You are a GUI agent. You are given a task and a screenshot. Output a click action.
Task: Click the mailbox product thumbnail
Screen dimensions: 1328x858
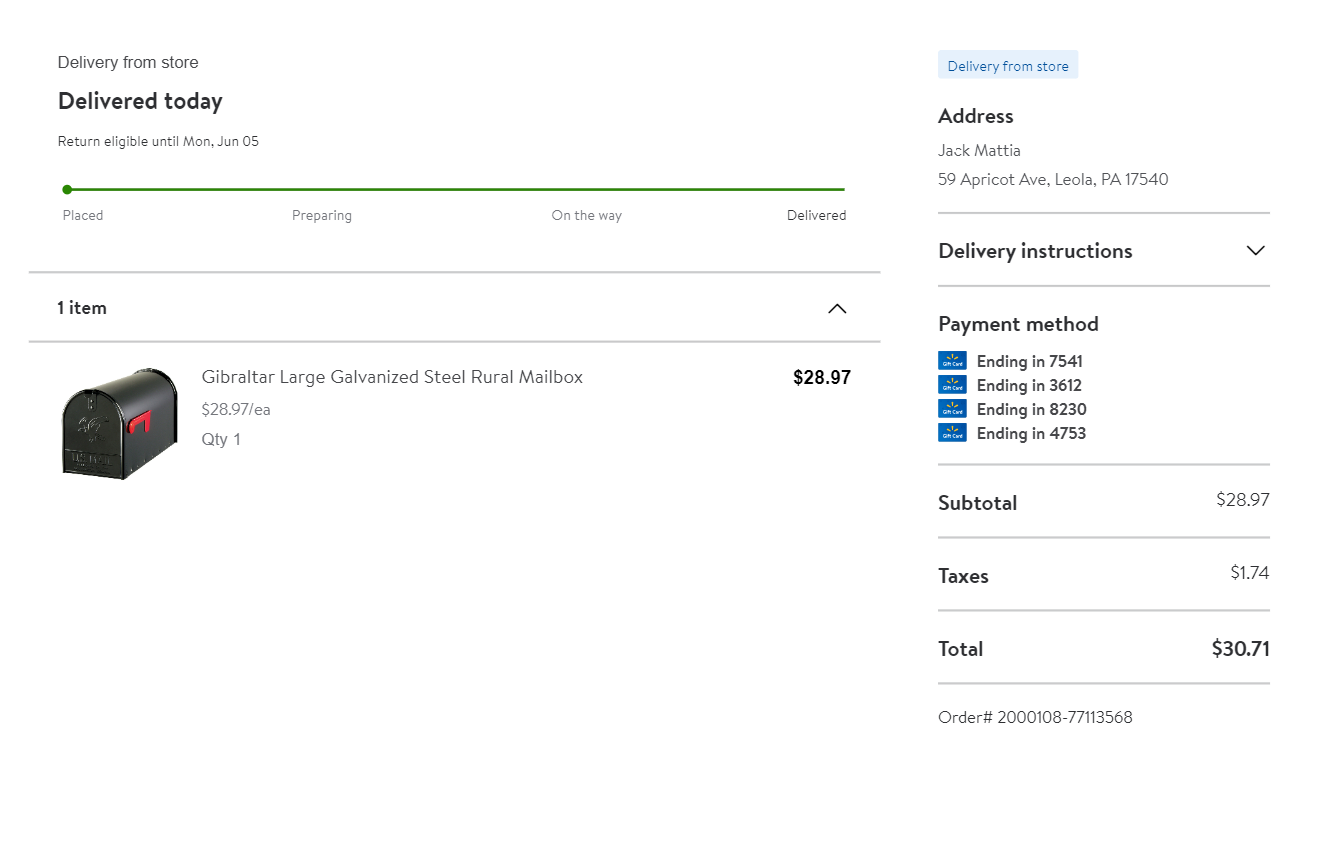tap(120, 423)
